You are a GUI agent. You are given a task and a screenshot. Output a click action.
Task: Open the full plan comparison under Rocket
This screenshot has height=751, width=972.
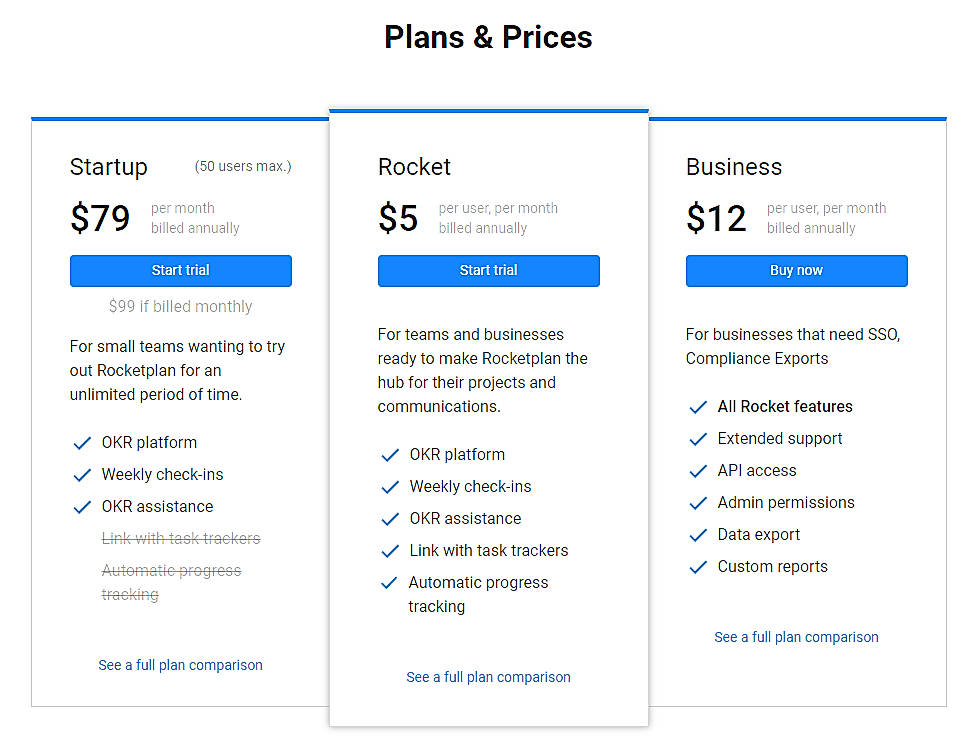coord(489,677)
